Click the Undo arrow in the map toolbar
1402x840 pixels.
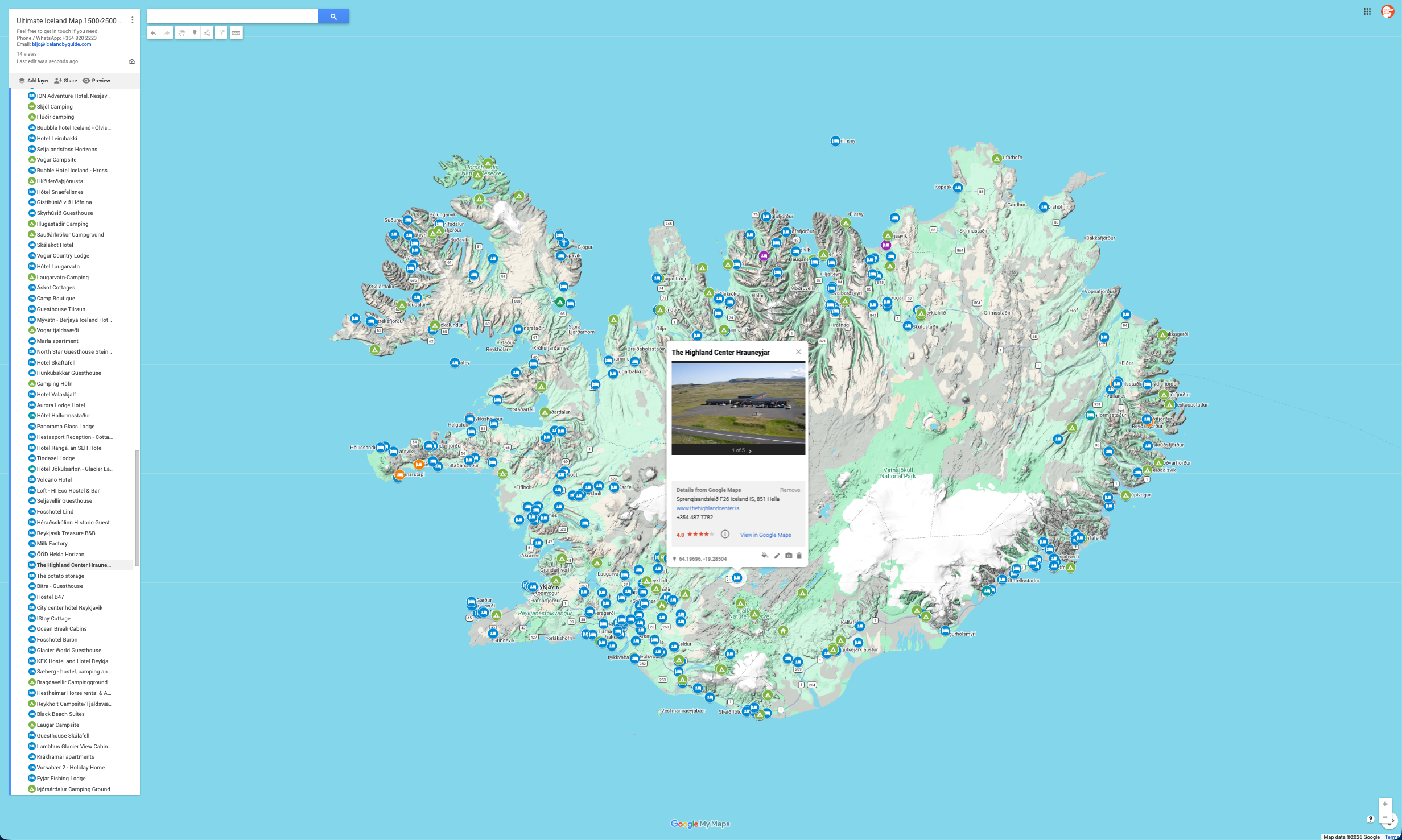154,33
